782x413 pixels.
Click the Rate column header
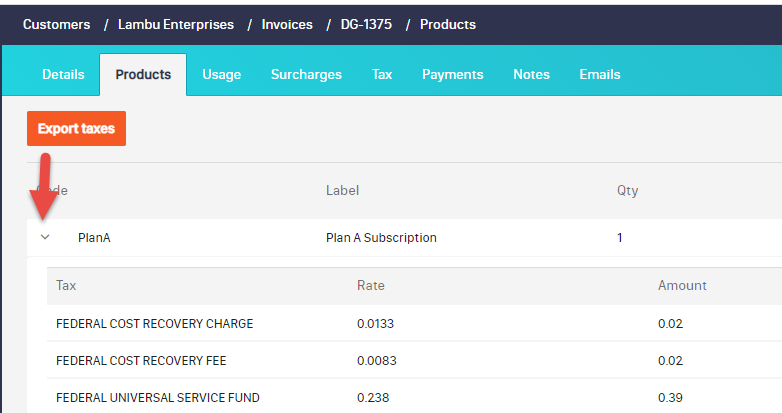coord(370,286)
